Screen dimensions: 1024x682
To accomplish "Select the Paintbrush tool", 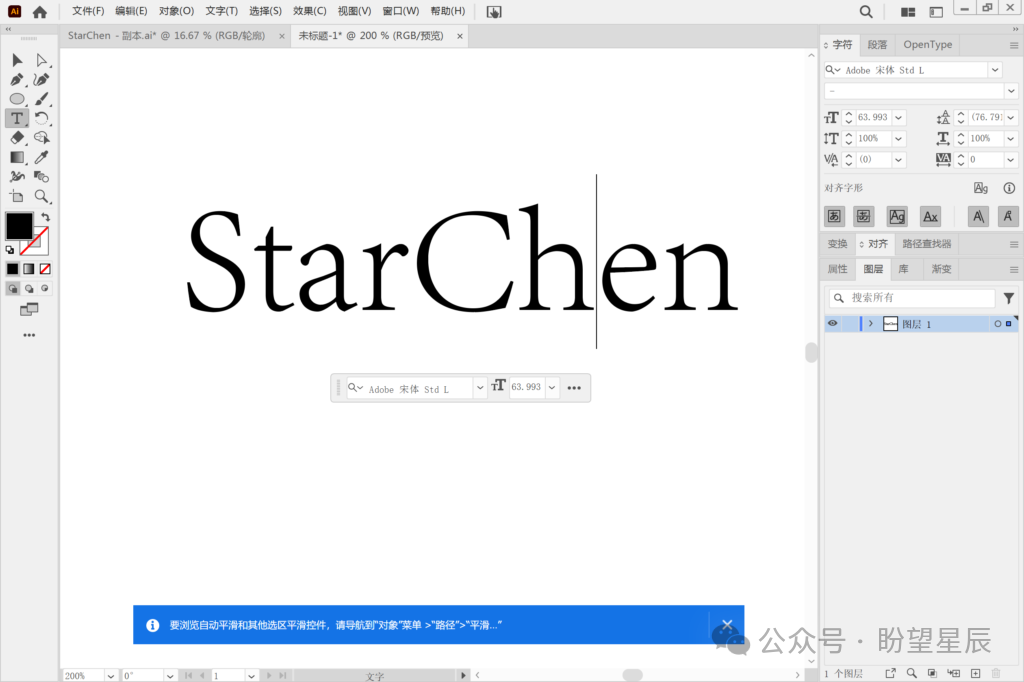I will click(x=42, y=99).
